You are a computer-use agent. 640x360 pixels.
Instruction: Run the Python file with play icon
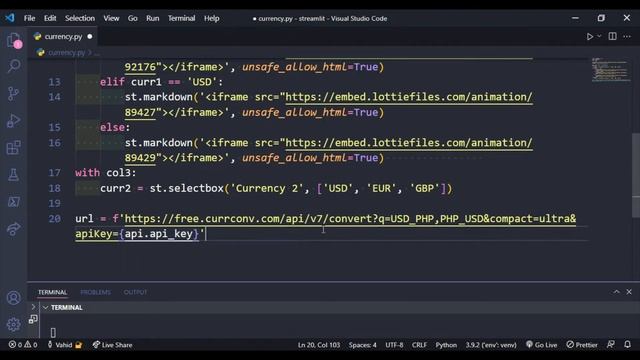pos(590,36)
